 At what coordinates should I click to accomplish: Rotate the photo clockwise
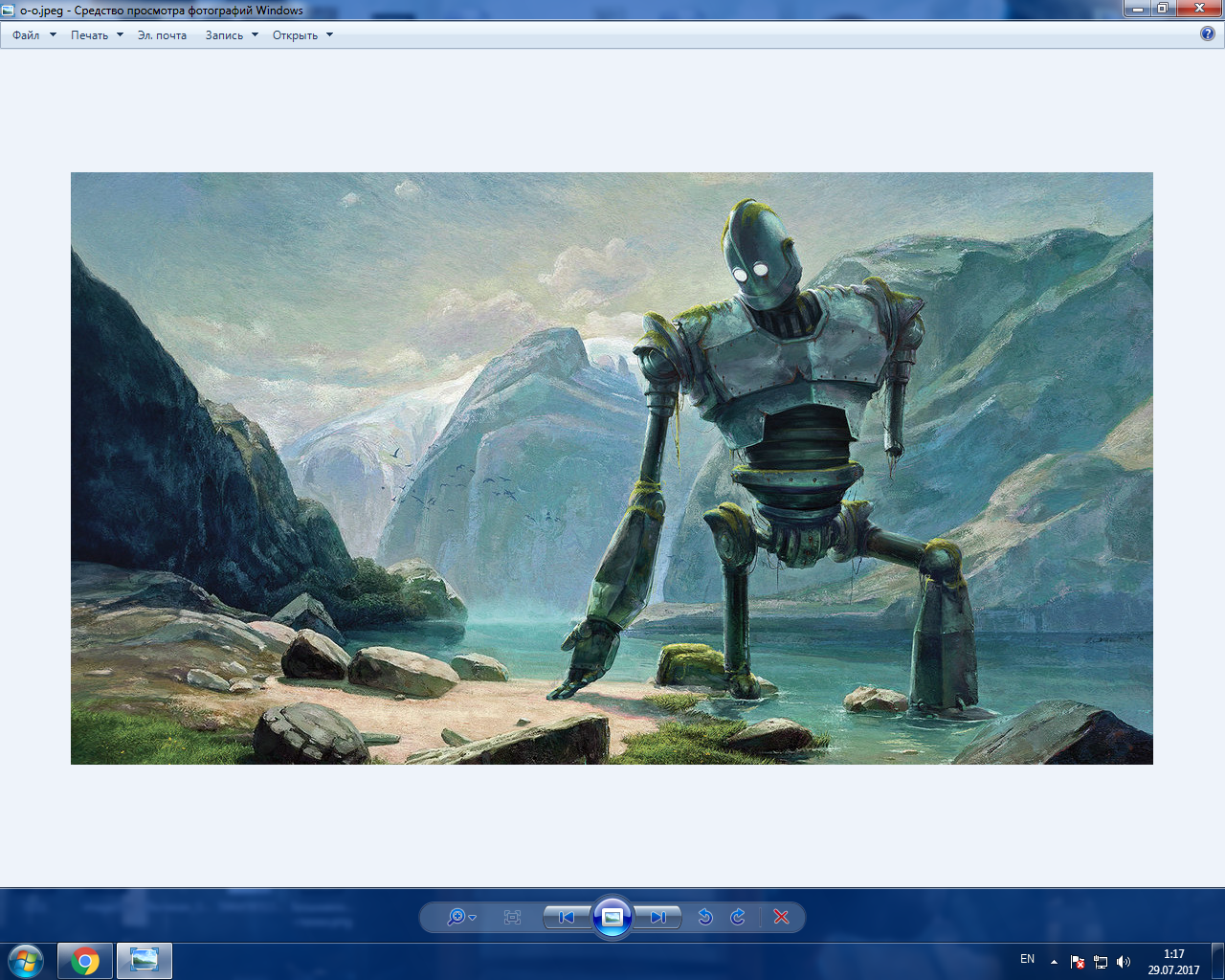pyautogui.click(x=738, y=917)
